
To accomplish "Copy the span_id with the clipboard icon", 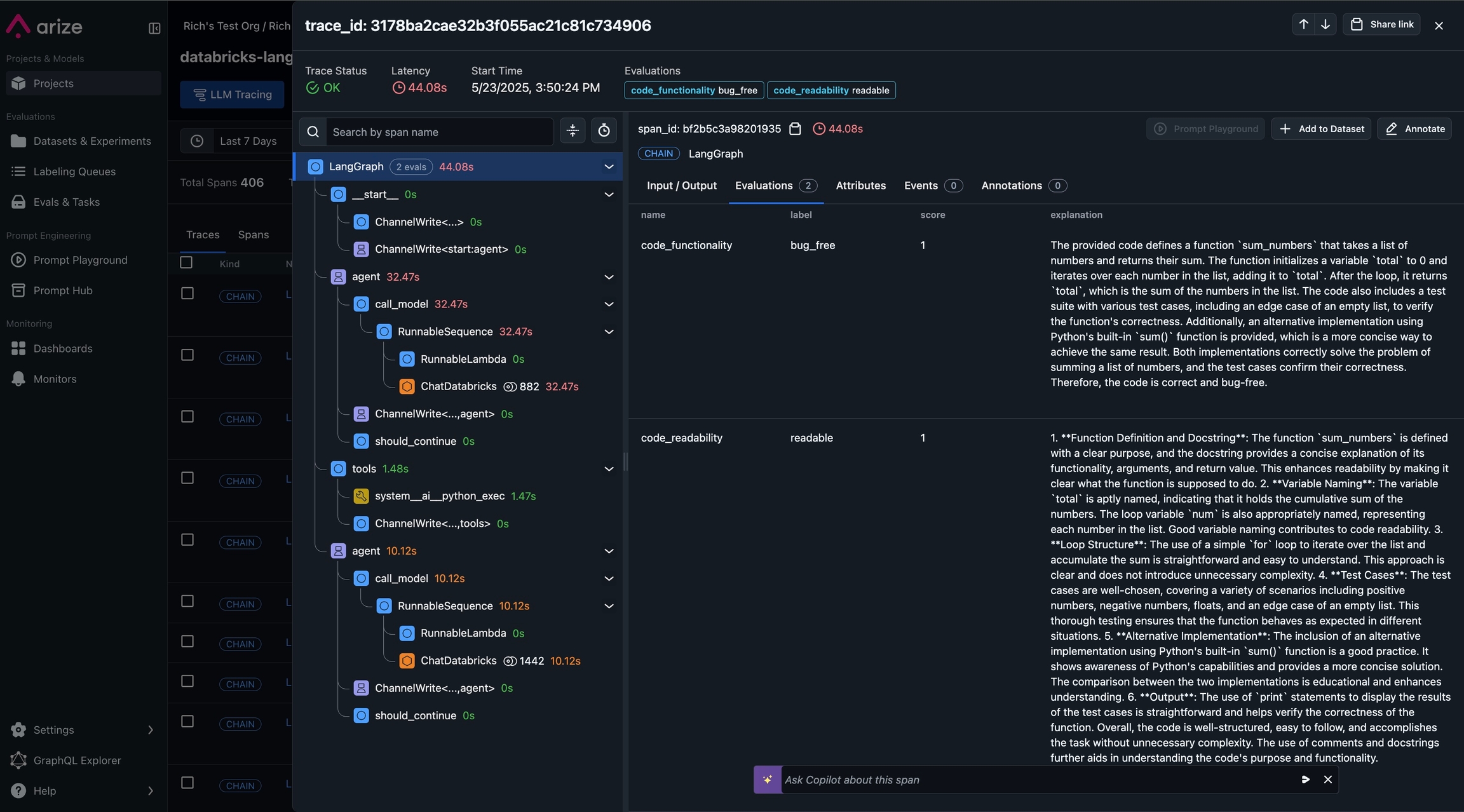I will 795,129.
